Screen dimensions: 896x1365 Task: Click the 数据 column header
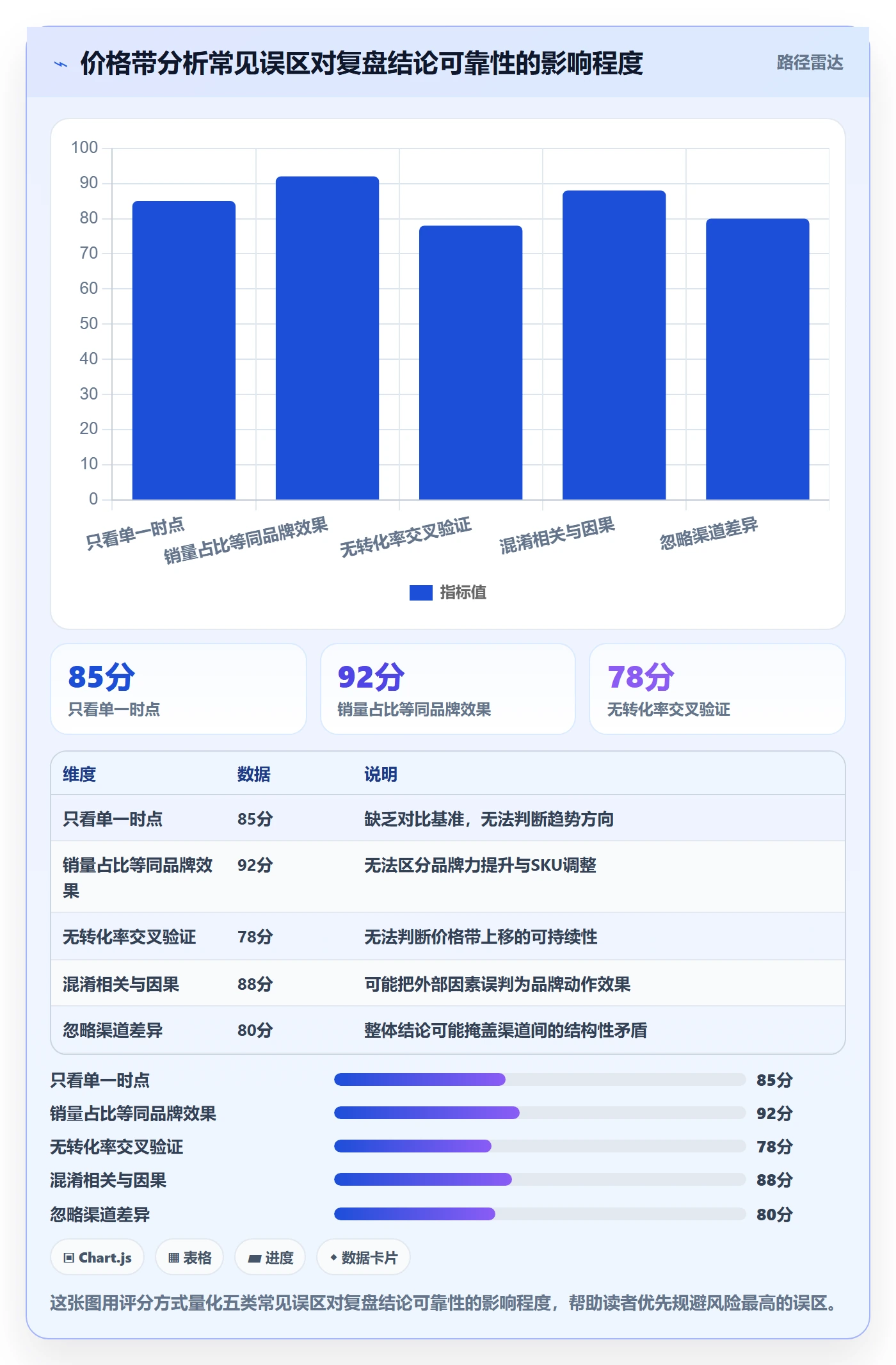tap(254, 774)
